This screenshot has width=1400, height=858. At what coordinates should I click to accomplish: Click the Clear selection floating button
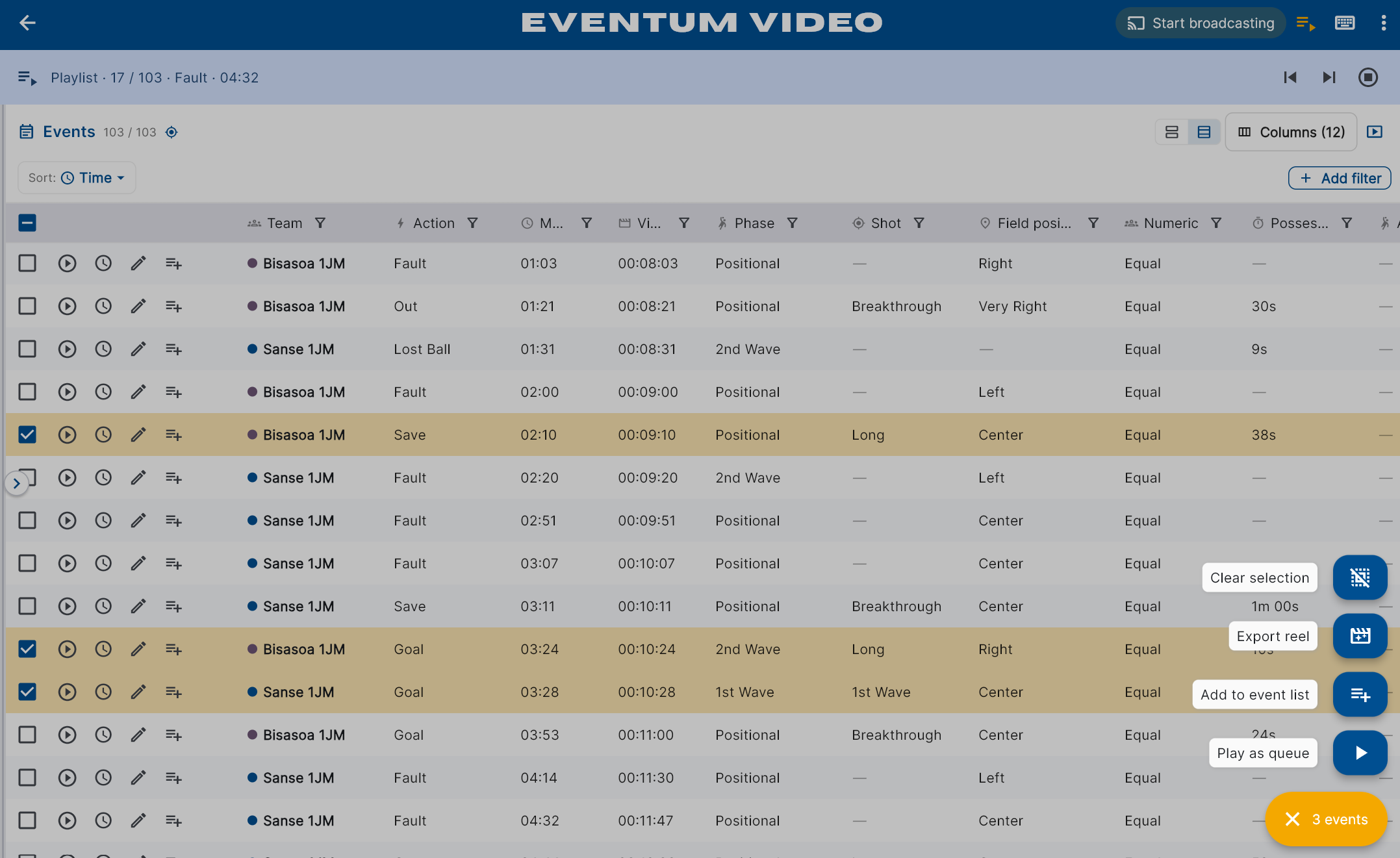1360,577
